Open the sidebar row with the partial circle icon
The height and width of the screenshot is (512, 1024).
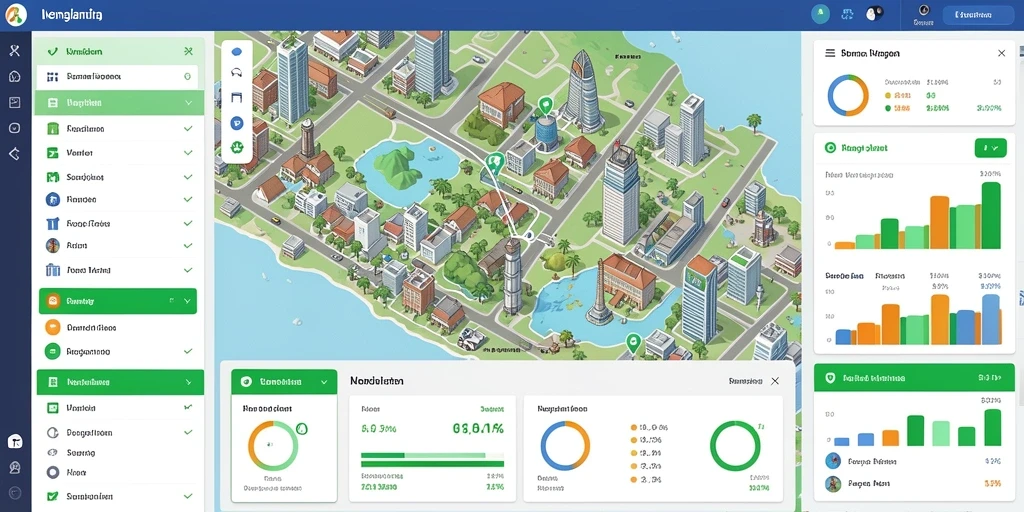[120, 432]
